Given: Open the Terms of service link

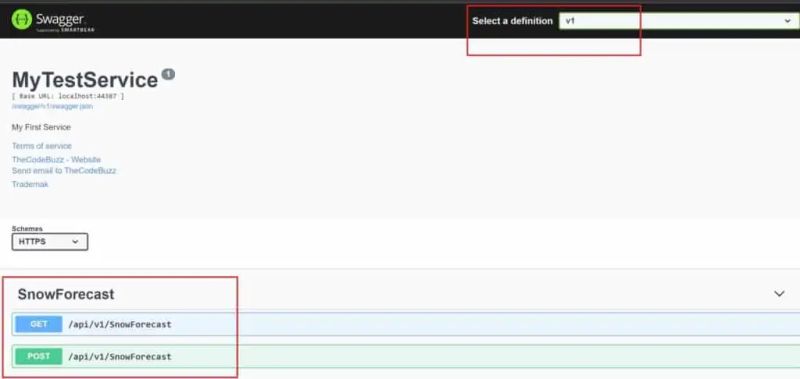Looking at the screenshot, I should (42, 146).
